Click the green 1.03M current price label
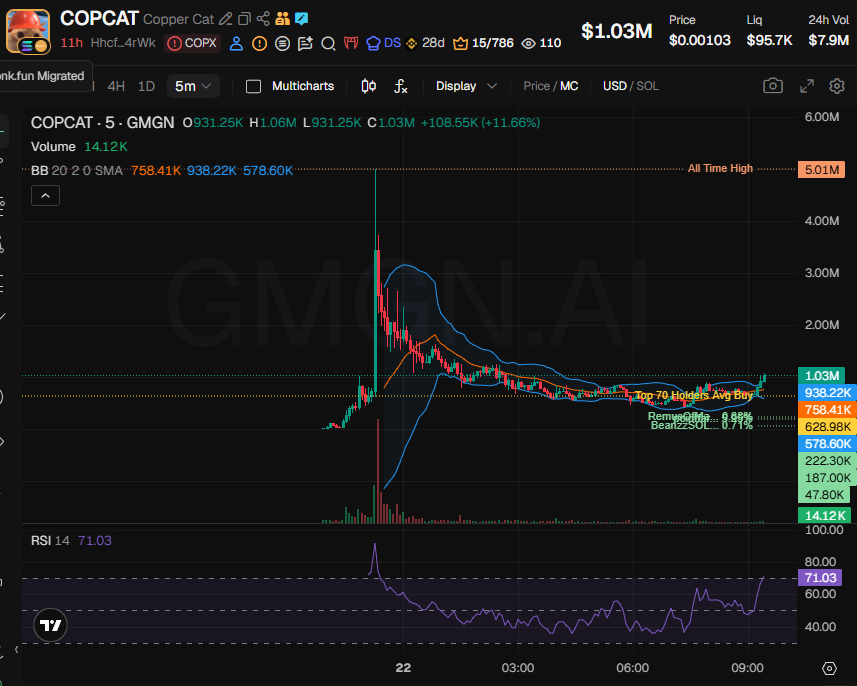The width and height of the screenshot is (857, 686). [x=821, y=376]
